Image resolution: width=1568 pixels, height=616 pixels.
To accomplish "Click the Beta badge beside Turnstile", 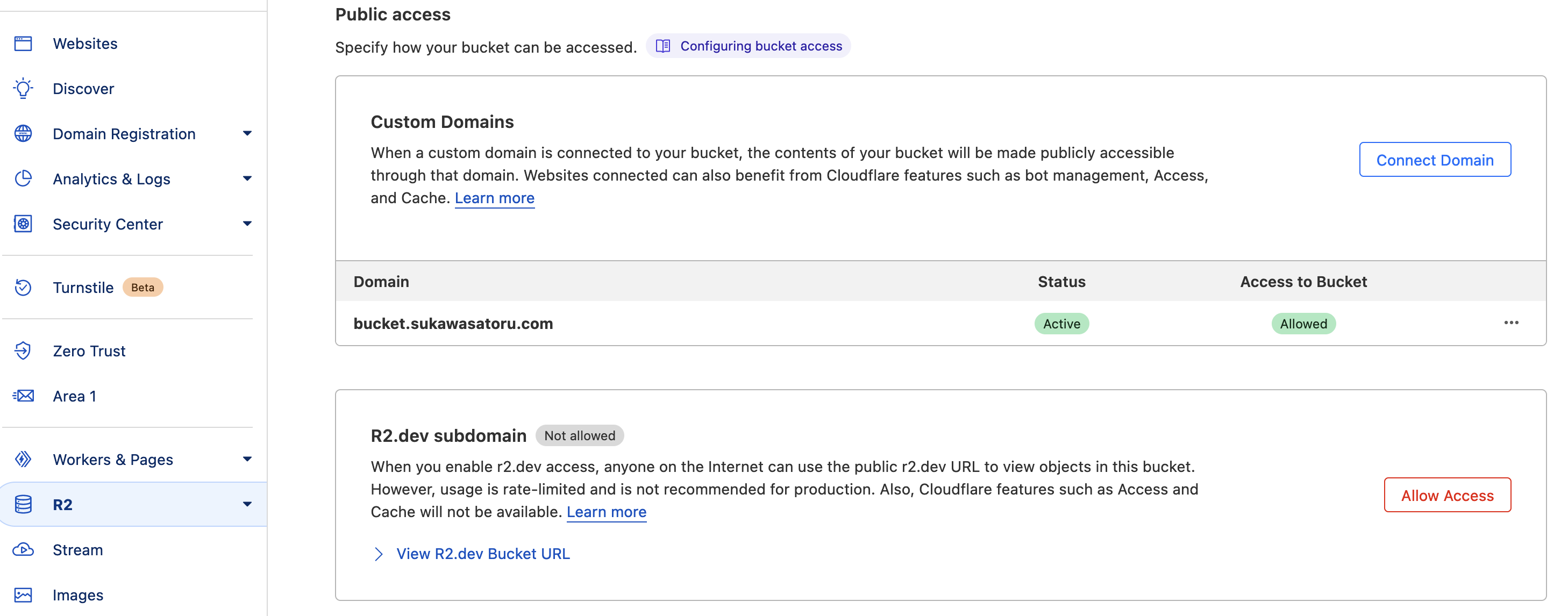I will click(142, 286).
